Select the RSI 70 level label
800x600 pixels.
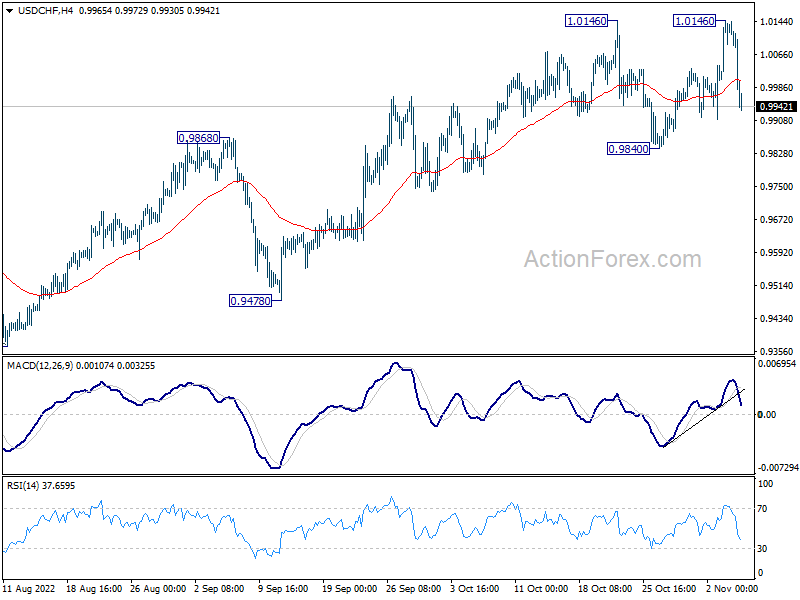[762, 509]
